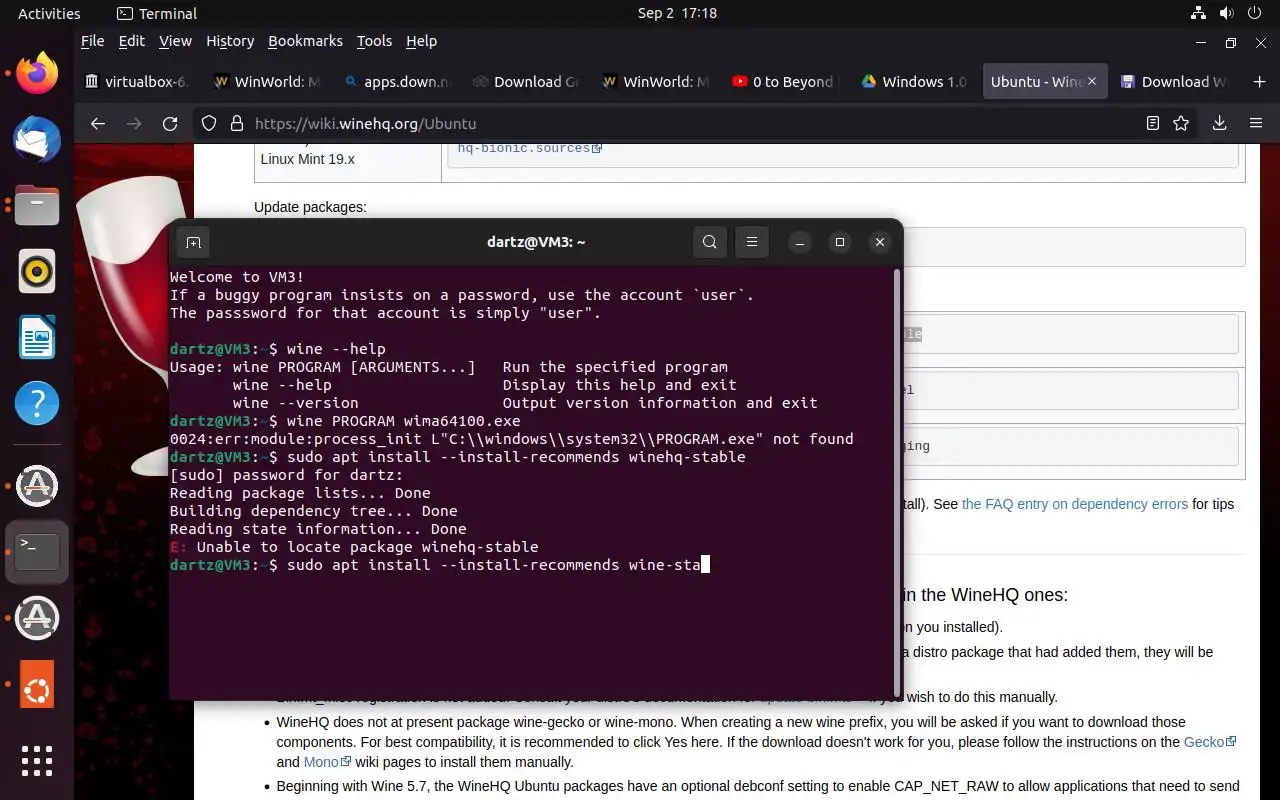Open the system volume tray icon

pos(1229,13)
